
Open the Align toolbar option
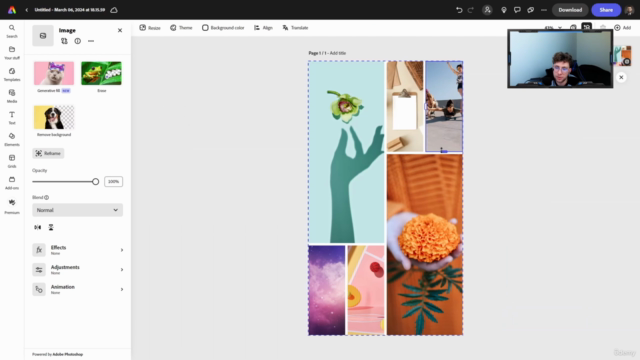pos(263,28)
